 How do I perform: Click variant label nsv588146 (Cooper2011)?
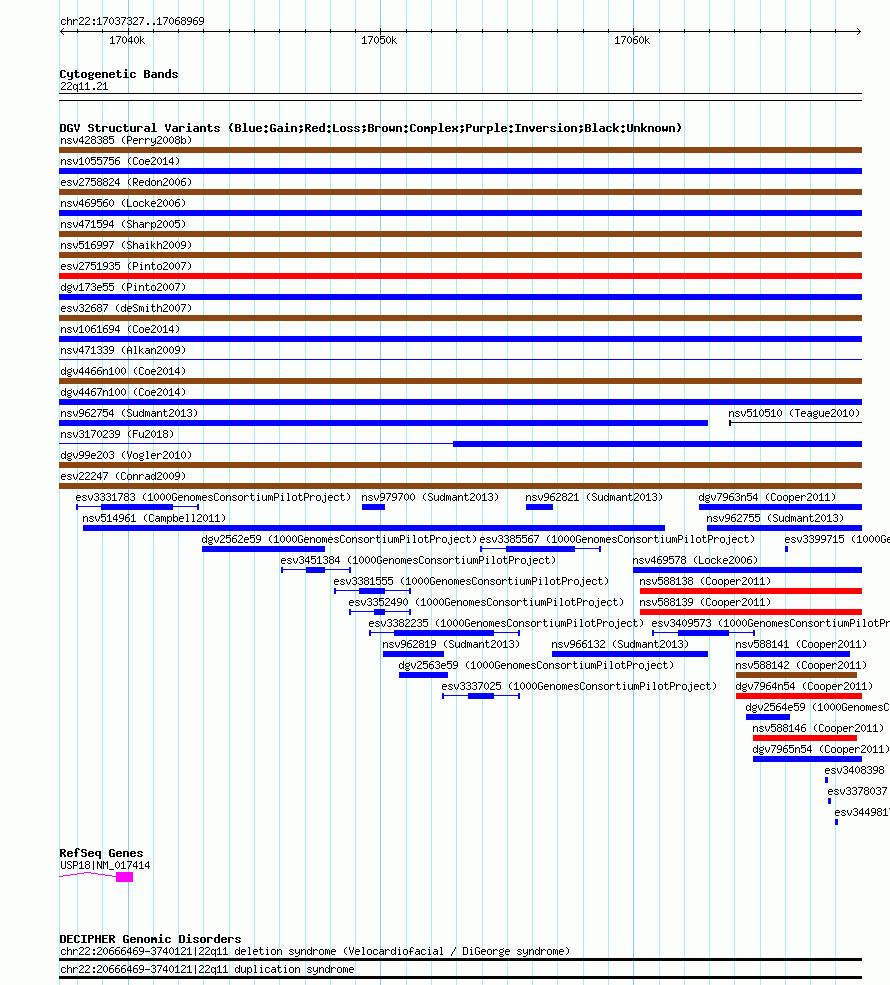(x=818, y=728)
